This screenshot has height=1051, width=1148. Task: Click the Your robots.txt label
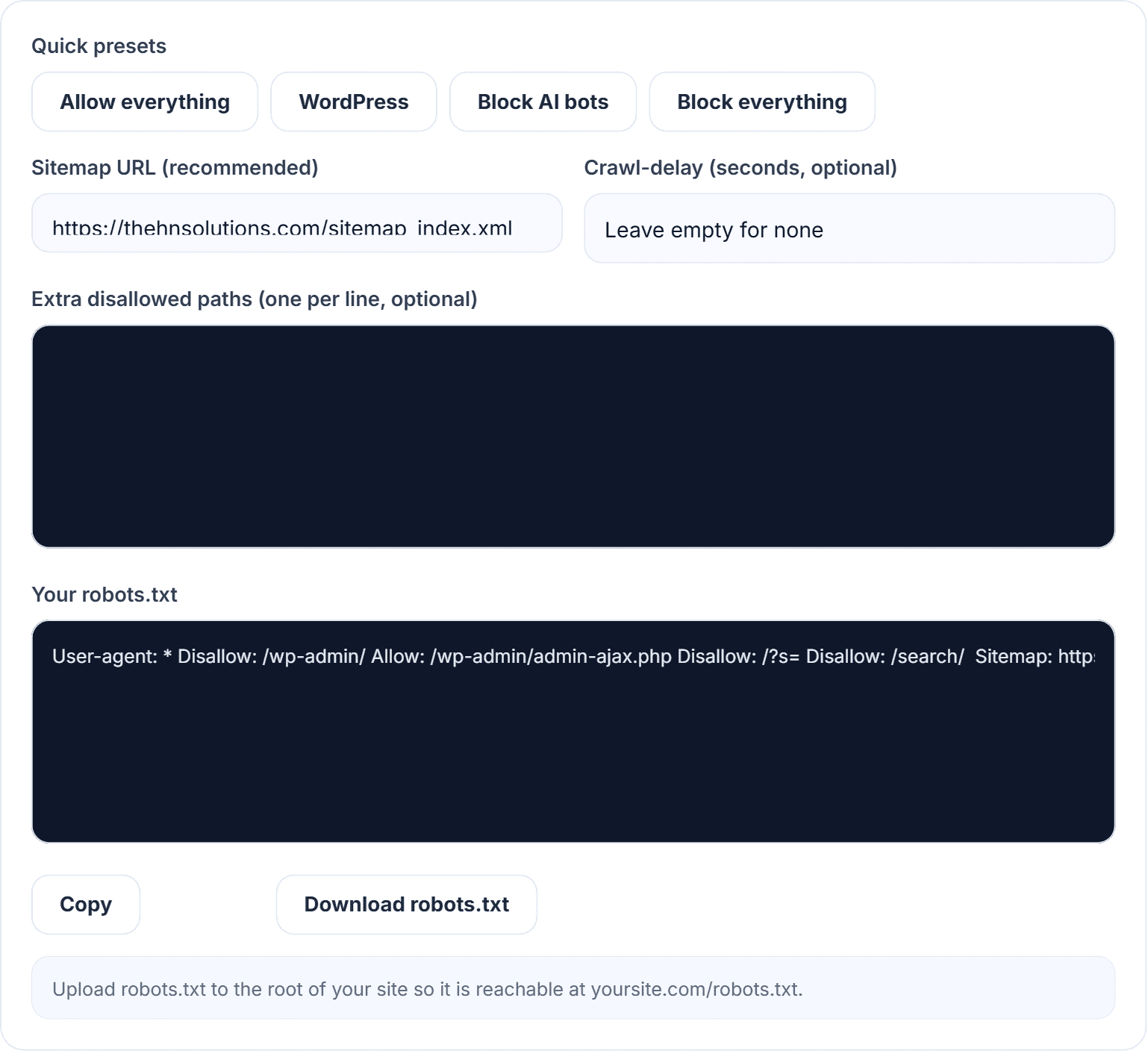tap(104, 595)
